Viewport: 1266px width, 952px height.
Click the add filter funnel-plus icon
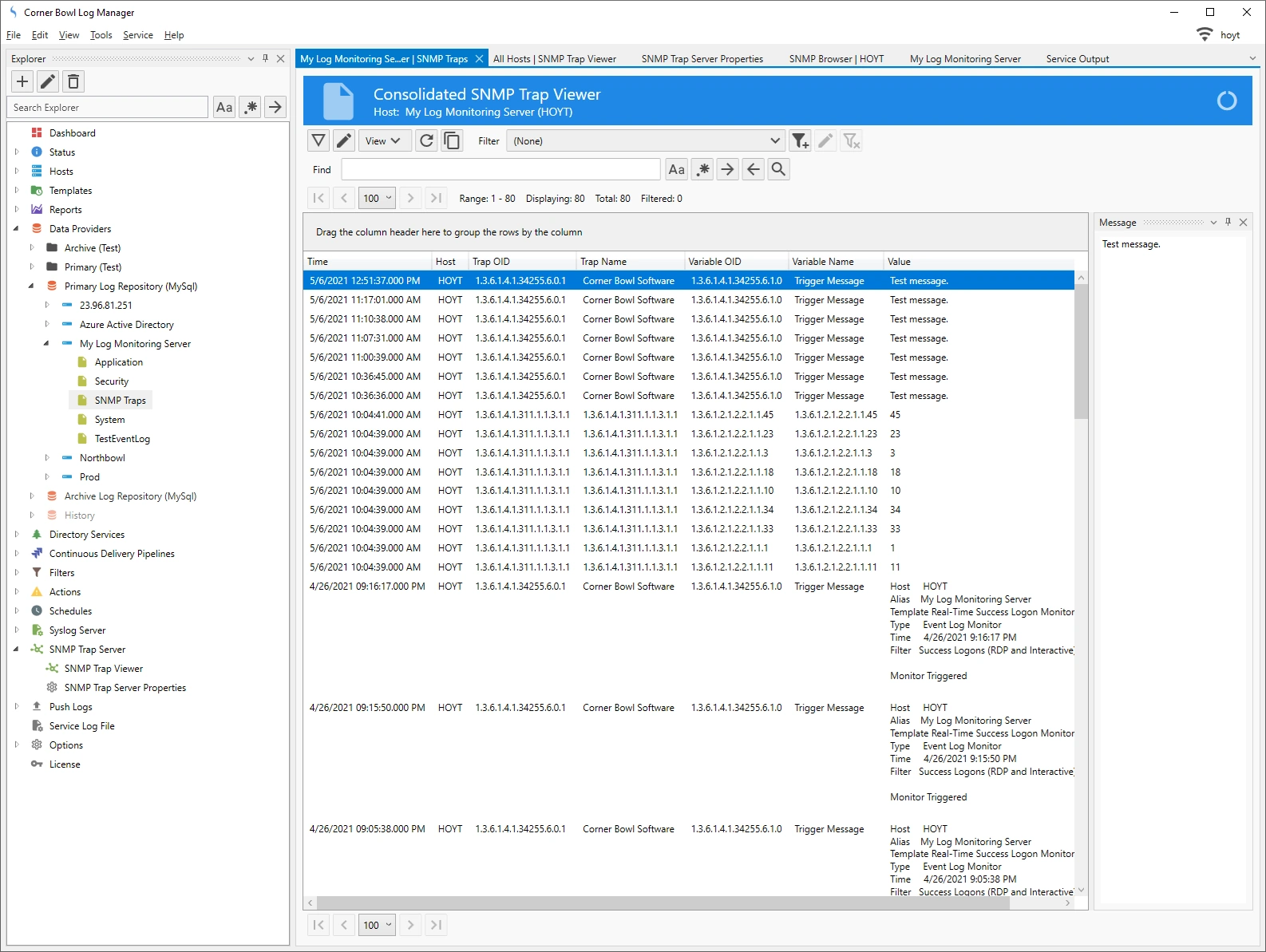(x=800, y=141)
